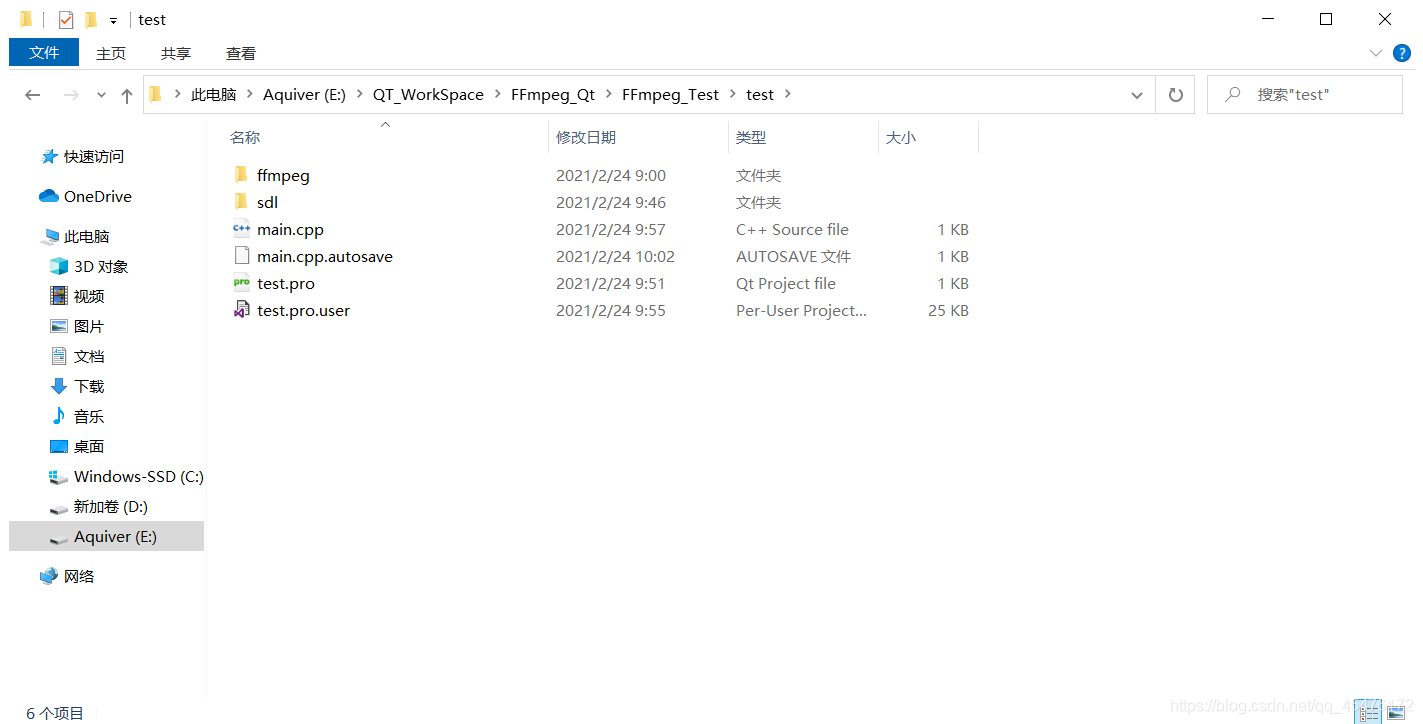Image resolution: width=1423 pixels, height=724 pixels.
Task: Navigate to QT_WorkSpace via the breadcrumb
Action: coord(428,94)
